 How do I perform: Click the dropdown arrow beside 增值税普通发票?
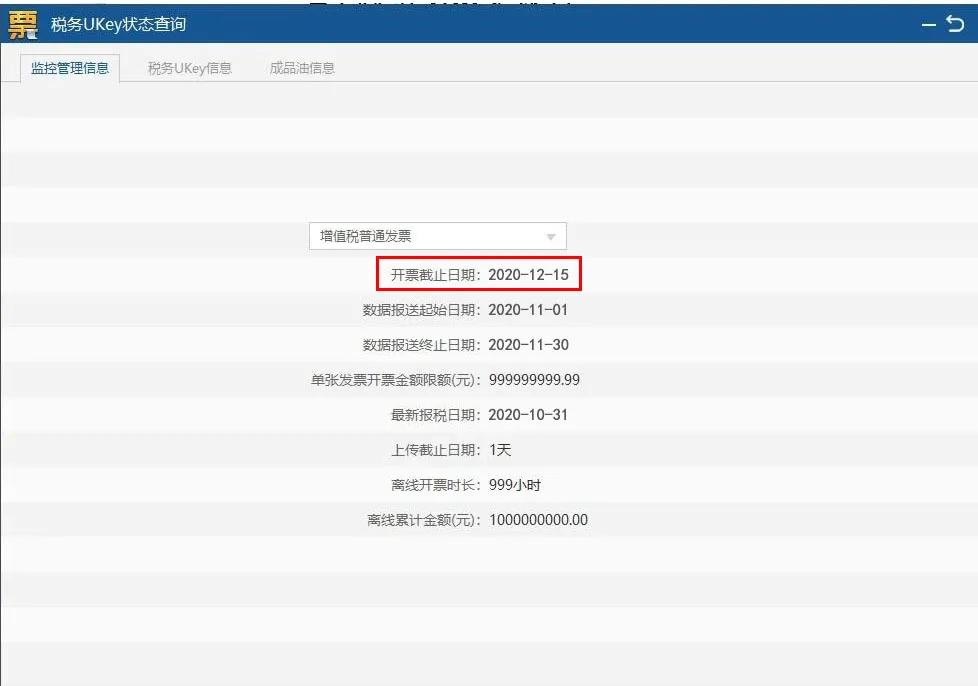551,235
